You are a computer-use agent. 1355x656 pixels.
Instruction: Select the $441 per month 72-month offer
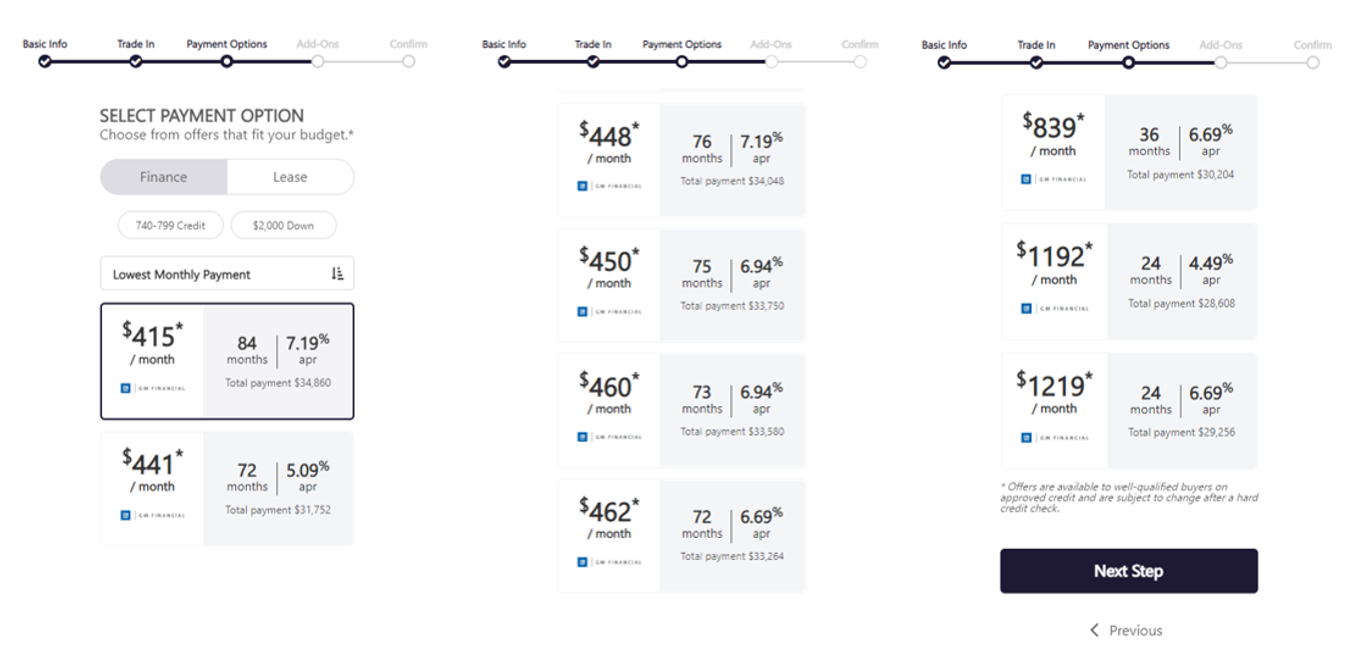(227, 488)
